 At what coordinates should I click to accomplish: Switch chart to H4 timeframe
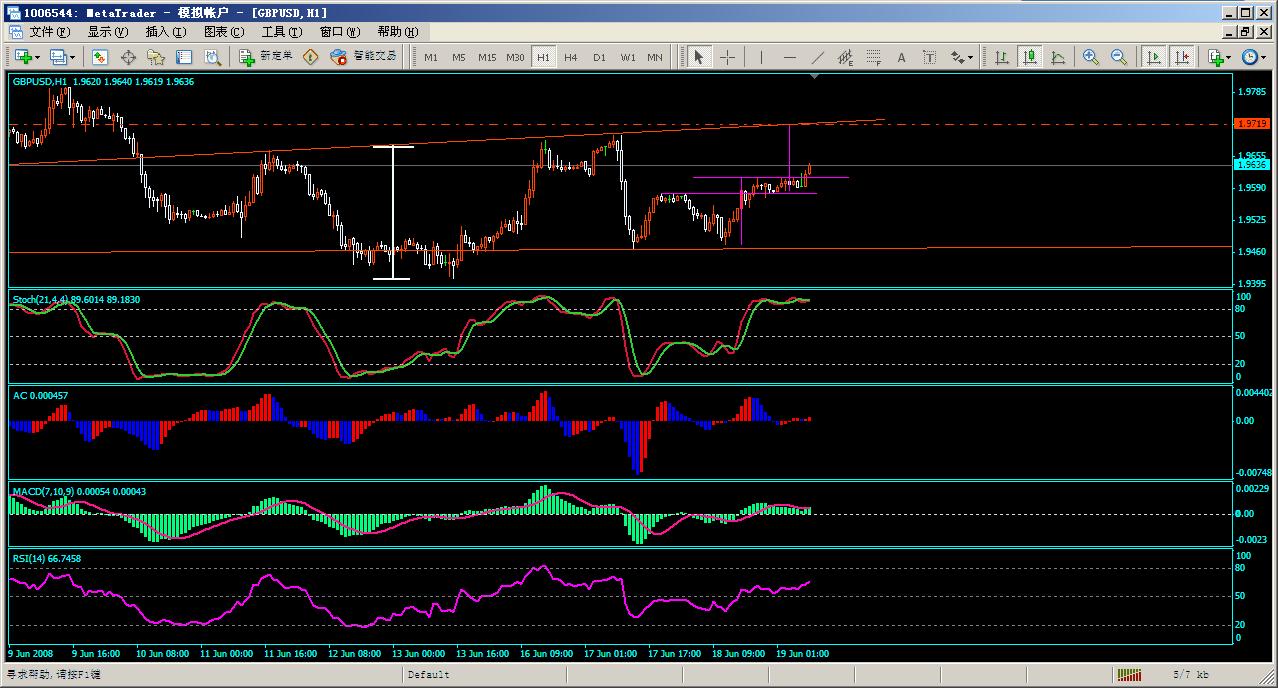pyautogui.click(x=571, y=57)
